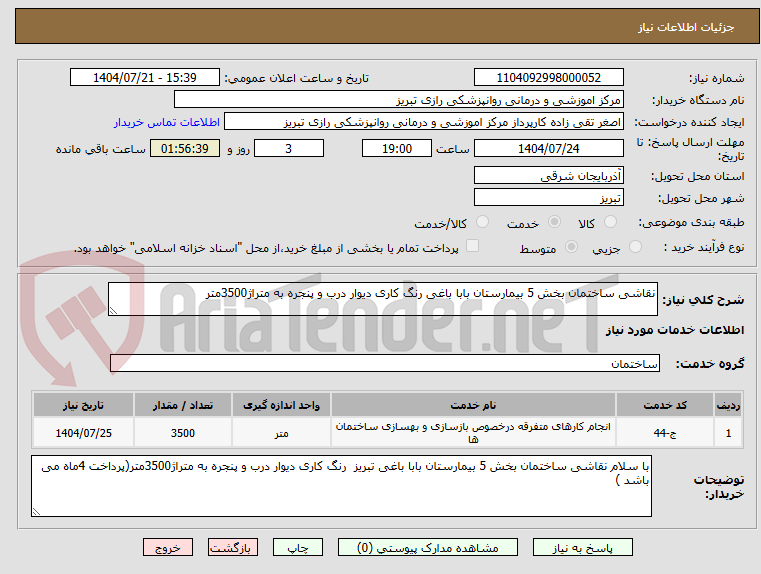Click the واحد اندازه گیری column header
The image size is (761, 574).
(x=281, y=405)
